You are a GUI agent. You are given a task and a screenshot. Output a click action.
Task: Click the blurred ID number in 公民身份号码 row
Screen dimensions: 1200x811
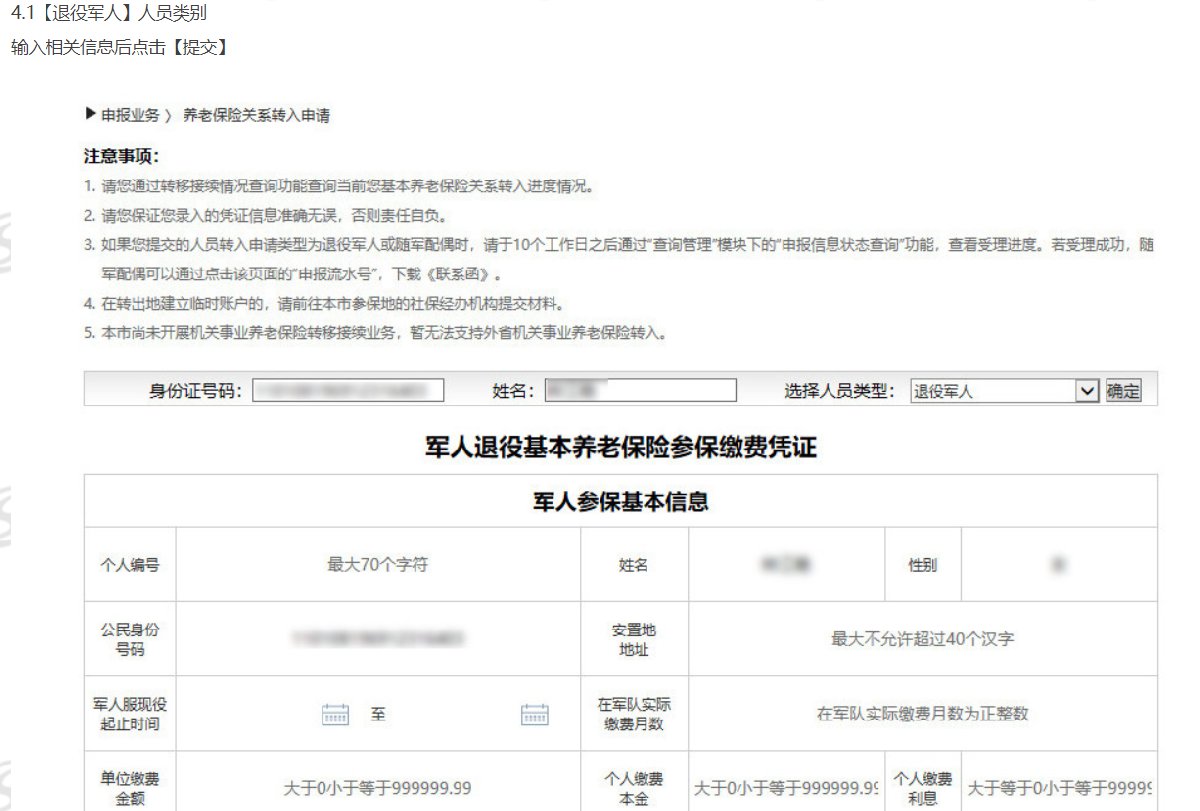click(x=377, y=638)
